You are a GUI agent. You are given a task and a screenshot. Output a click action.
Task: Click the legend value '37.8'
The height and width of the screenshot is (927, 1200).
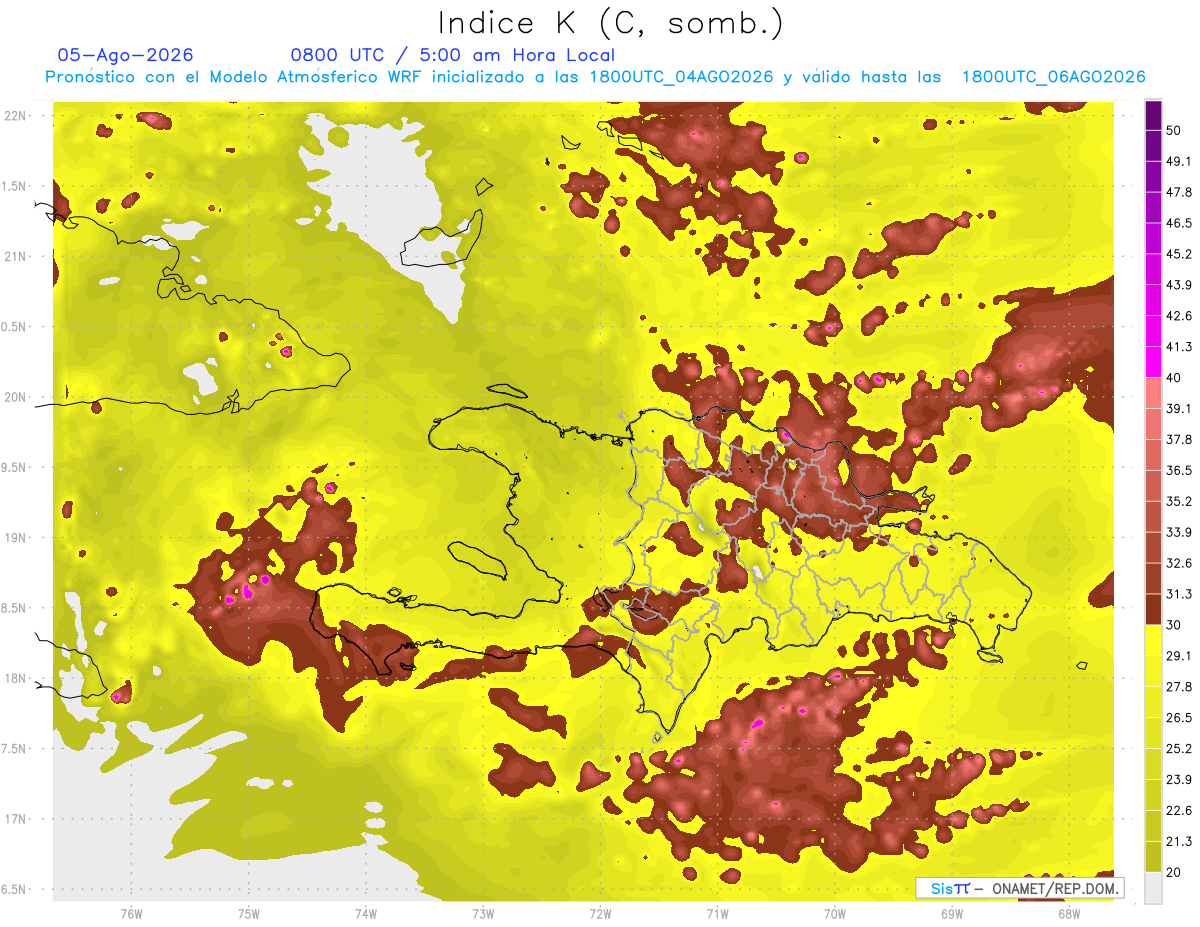pyautogui.click(x=1179, y=440)
